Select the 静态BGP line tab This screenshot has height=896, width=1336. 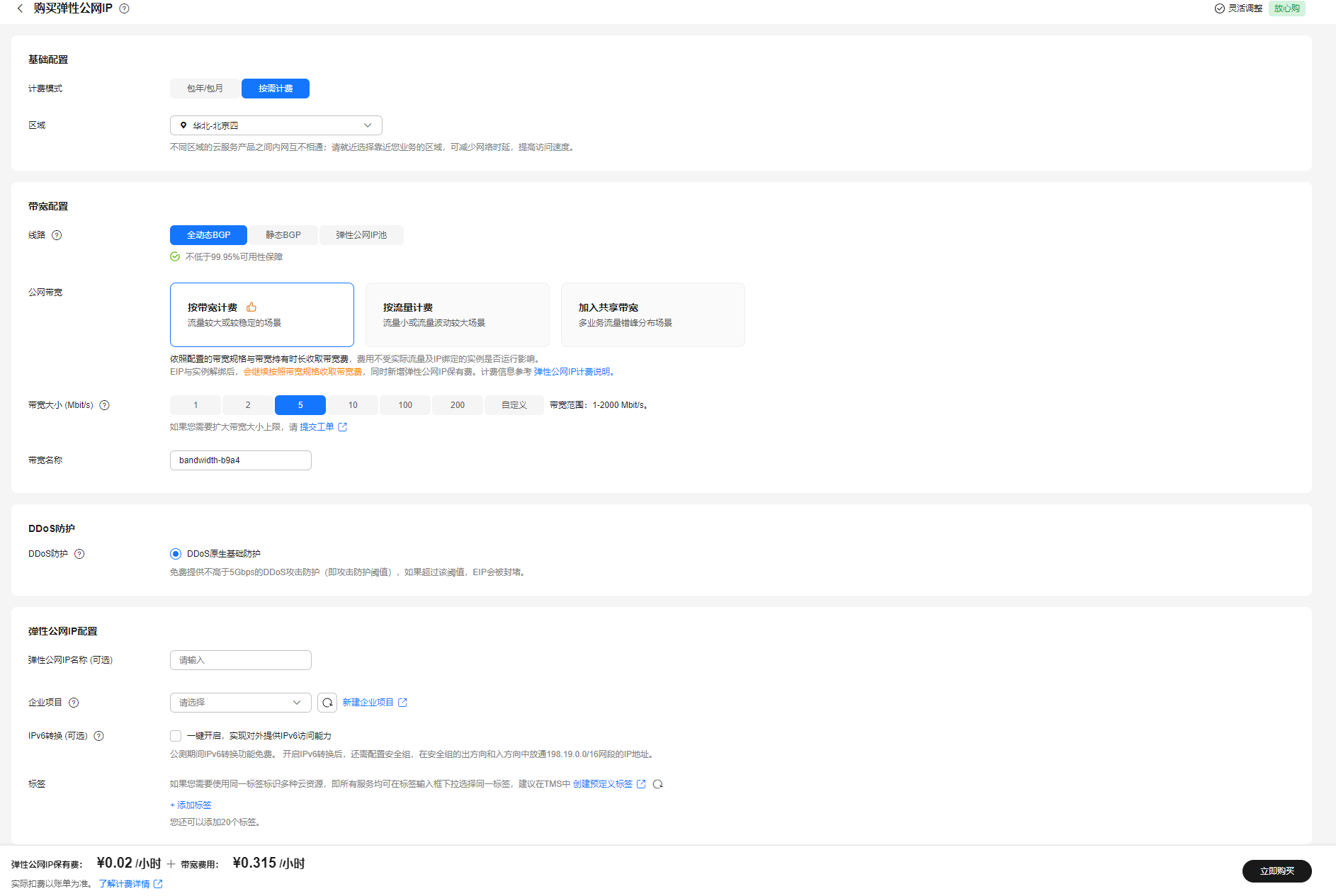[x=283, y=235]
